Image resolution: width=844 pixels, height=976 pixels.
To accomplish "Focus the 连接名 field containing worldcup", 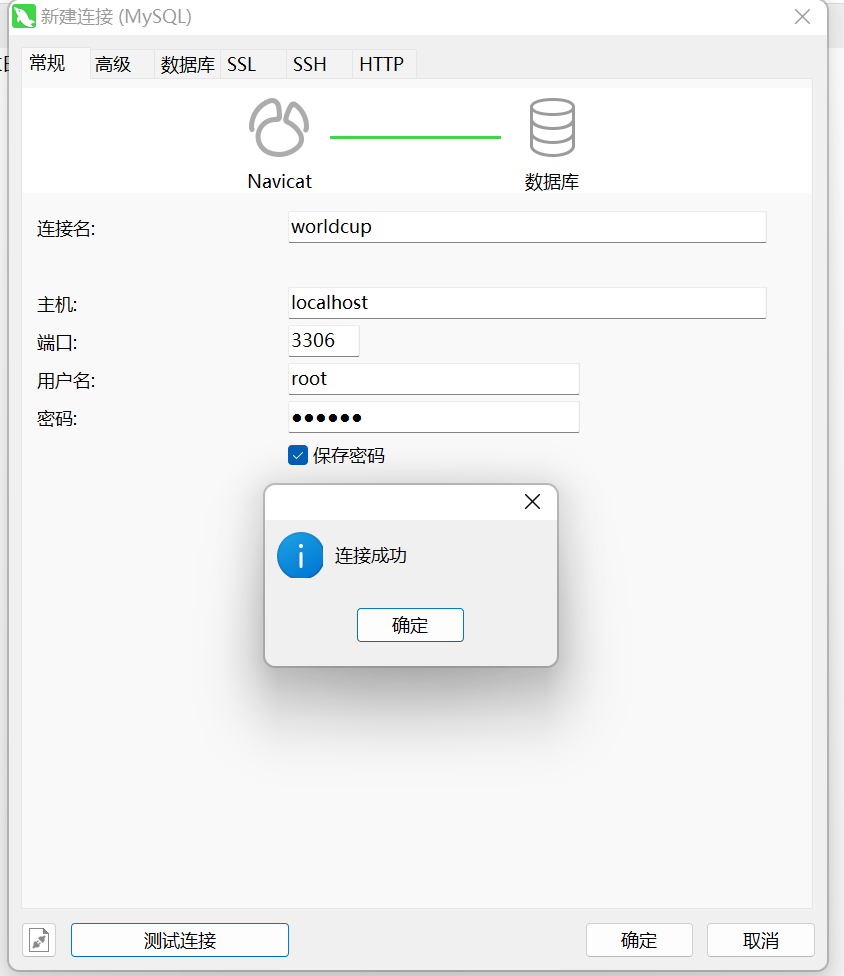I will point(527,227).
